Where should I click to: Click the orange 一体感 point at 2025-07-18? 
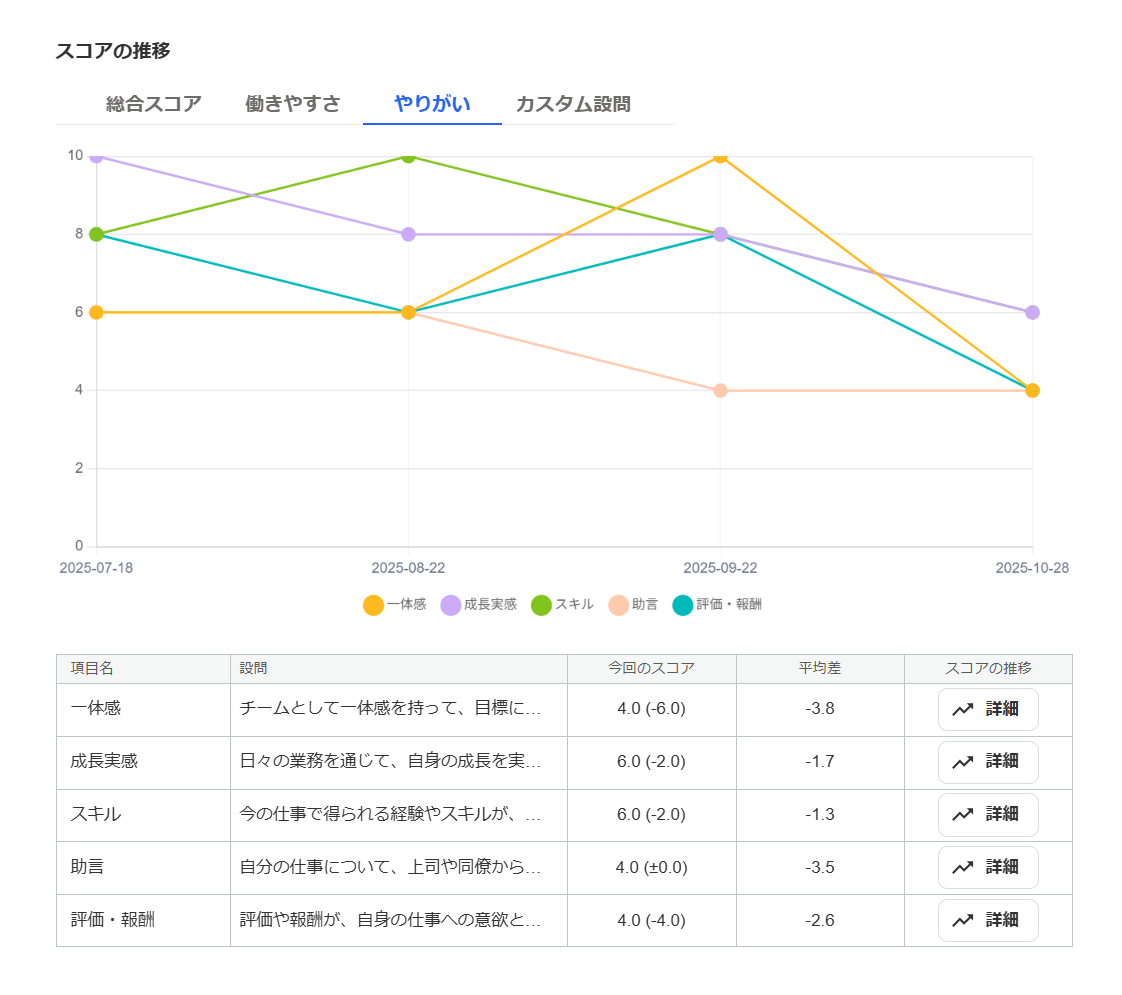(x=97, y=313)
